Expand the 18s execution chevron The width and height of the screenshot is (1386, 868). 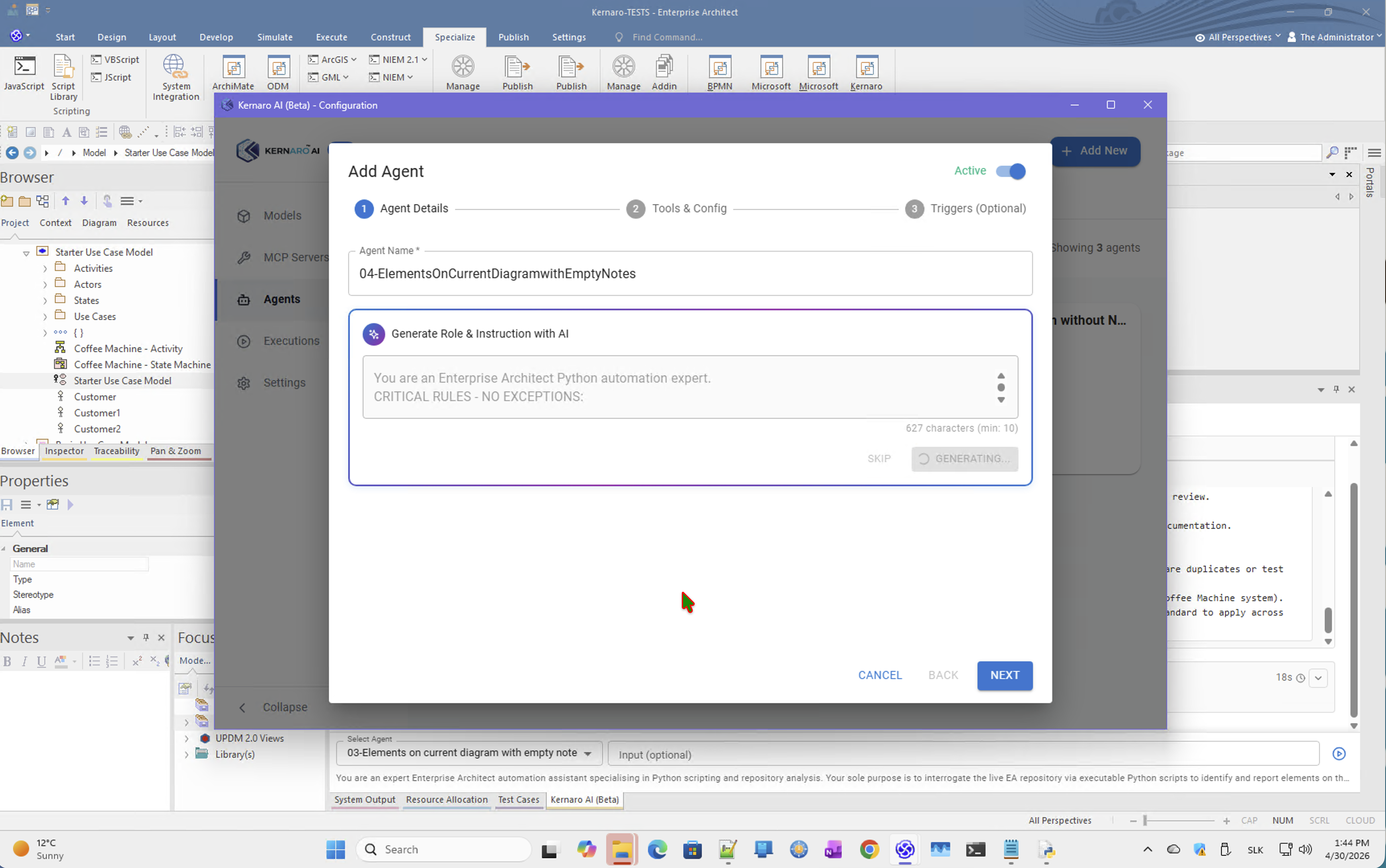(x=1319, y=678)
